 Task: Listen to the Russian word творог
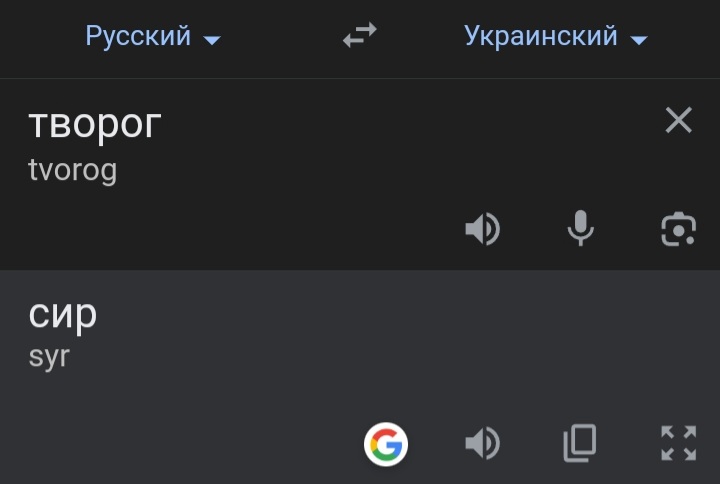482,229
